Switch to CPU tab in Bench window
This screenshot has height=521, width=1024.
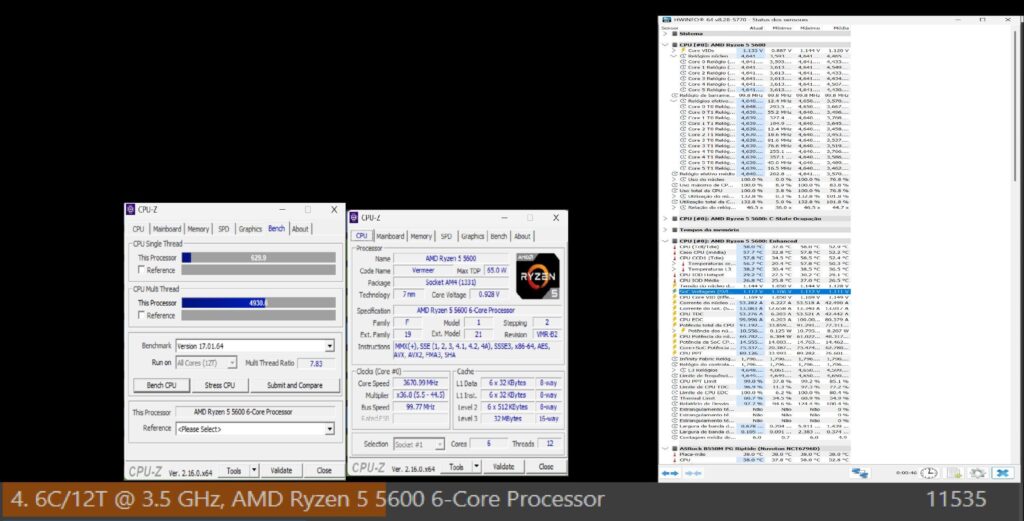pyautogui.click(x=138, y=229)
